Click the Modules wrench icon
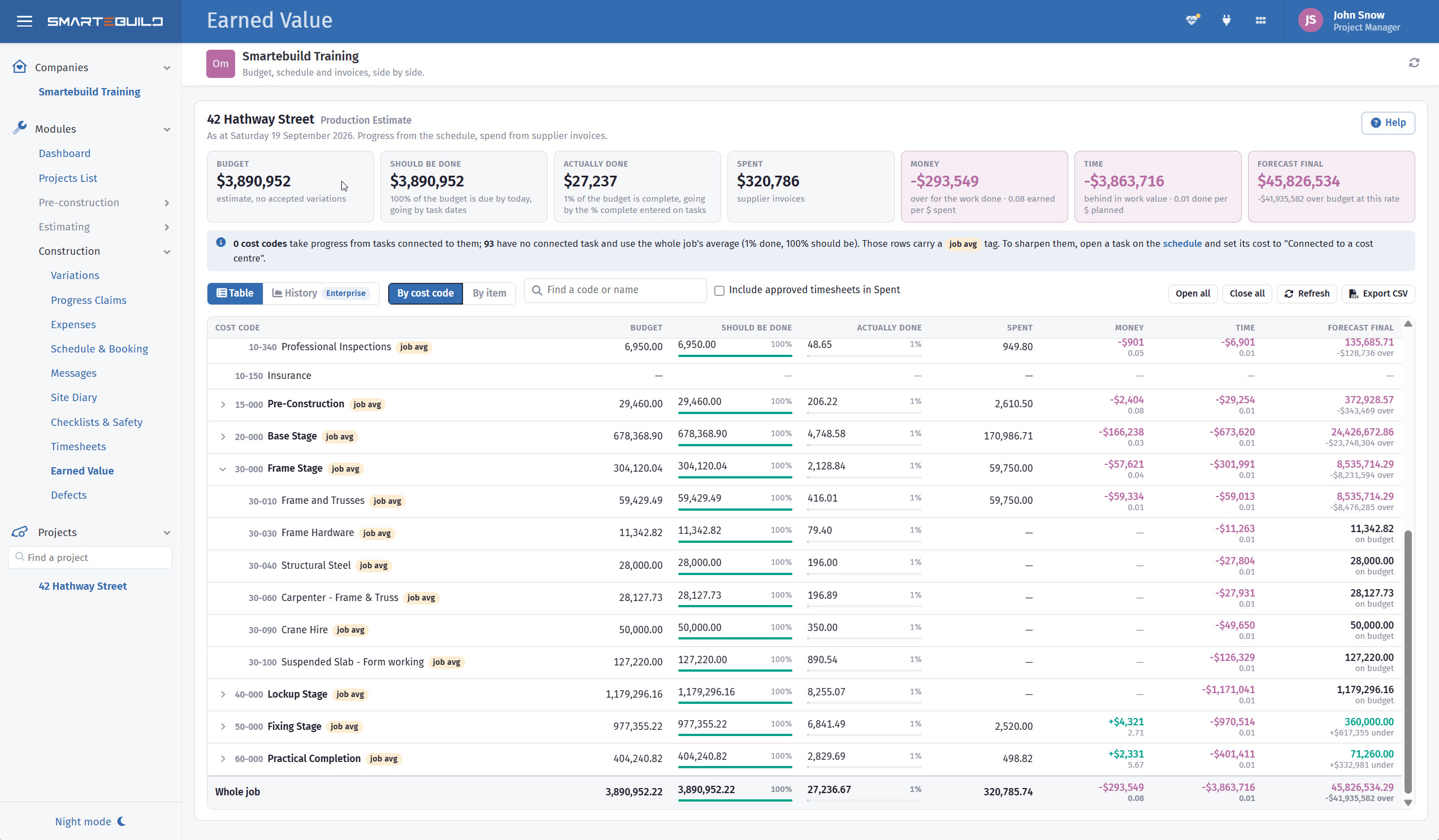This screenshot has width=1439, height=840. (19, 128)
